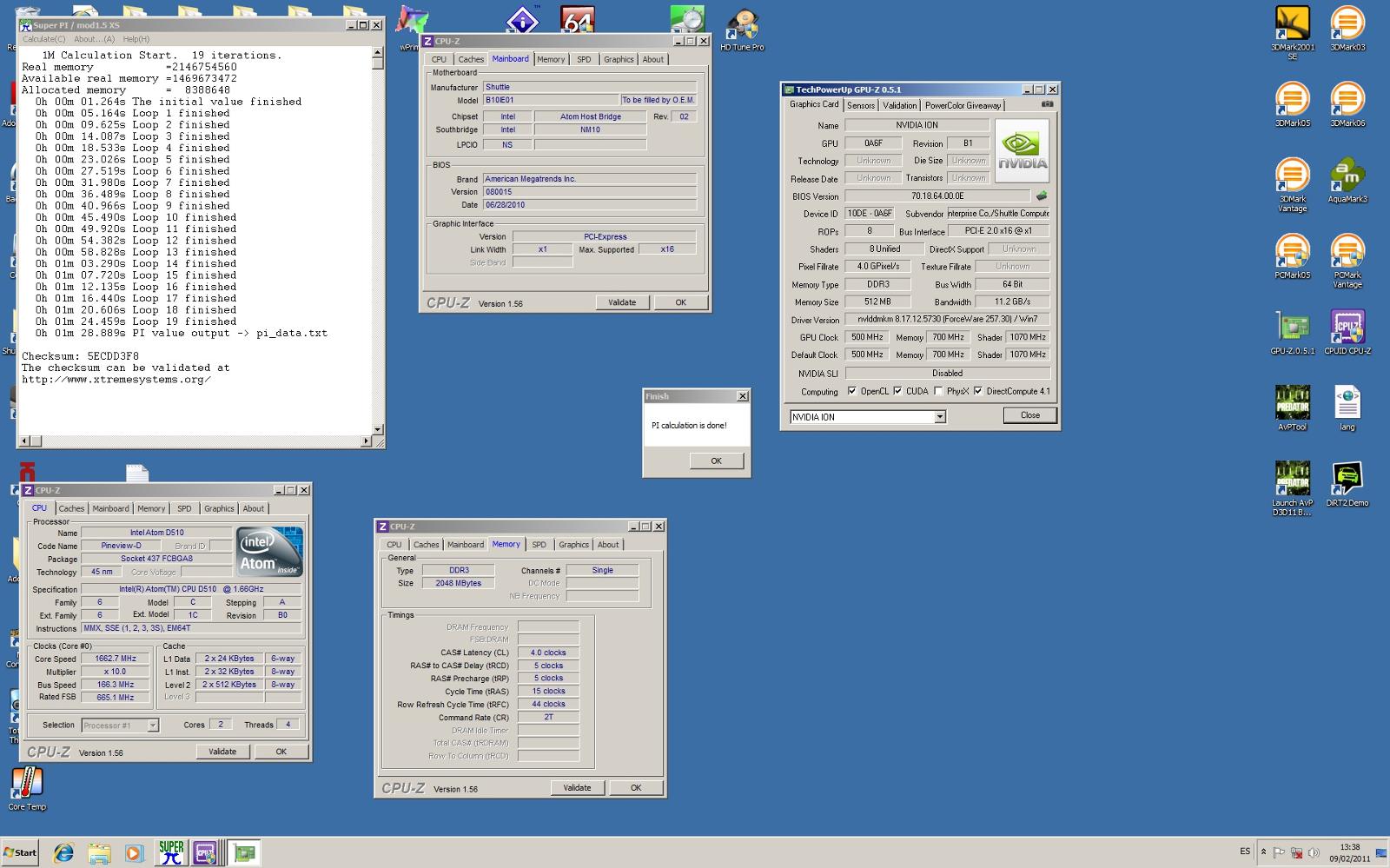This screenshot has height=868, width=1390.
Task: Switch to Sensors tab in GPU-Z
Action: tap(861, 105)
